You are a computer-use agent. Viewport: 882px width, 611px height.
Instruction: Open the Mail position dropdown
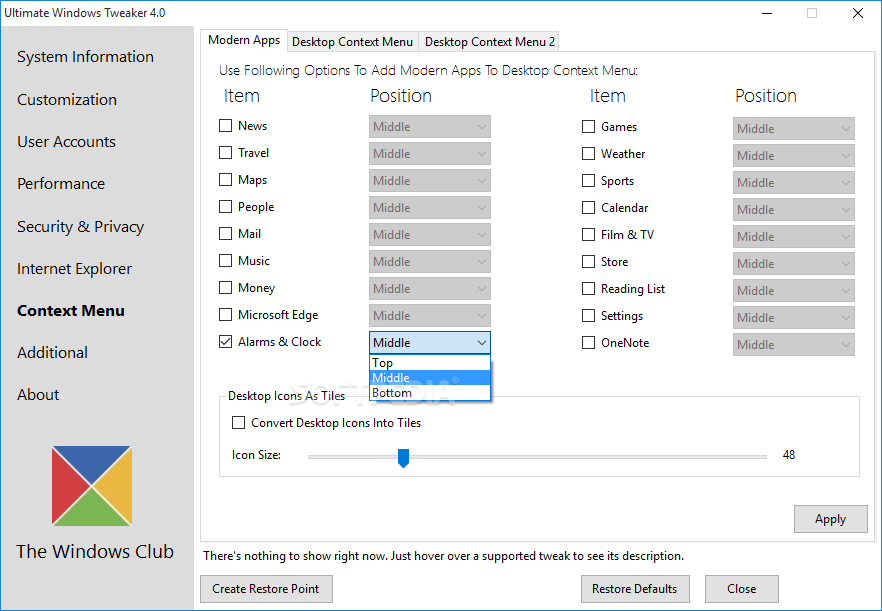point(430,235)
